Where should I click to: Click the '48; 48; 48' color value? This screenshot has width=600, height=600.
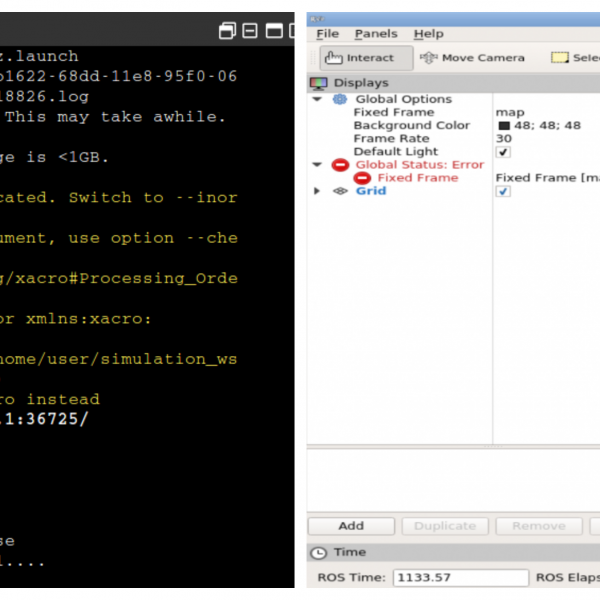pos(547,126)
